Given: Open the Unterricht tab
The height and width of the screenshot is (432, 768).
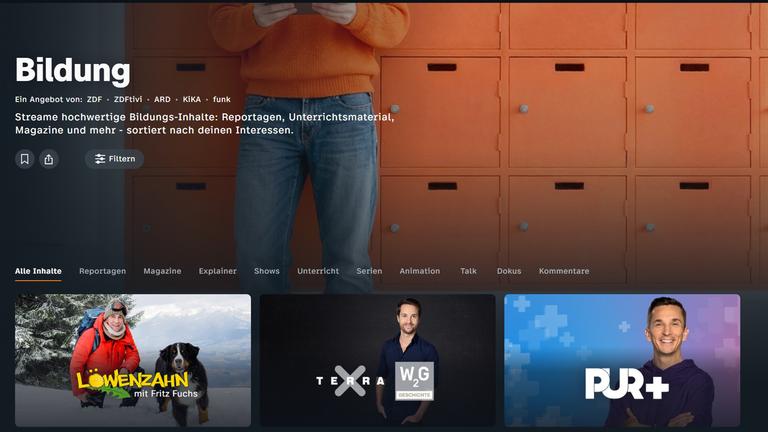Looking at the screenshot, I should pos(318,271).
